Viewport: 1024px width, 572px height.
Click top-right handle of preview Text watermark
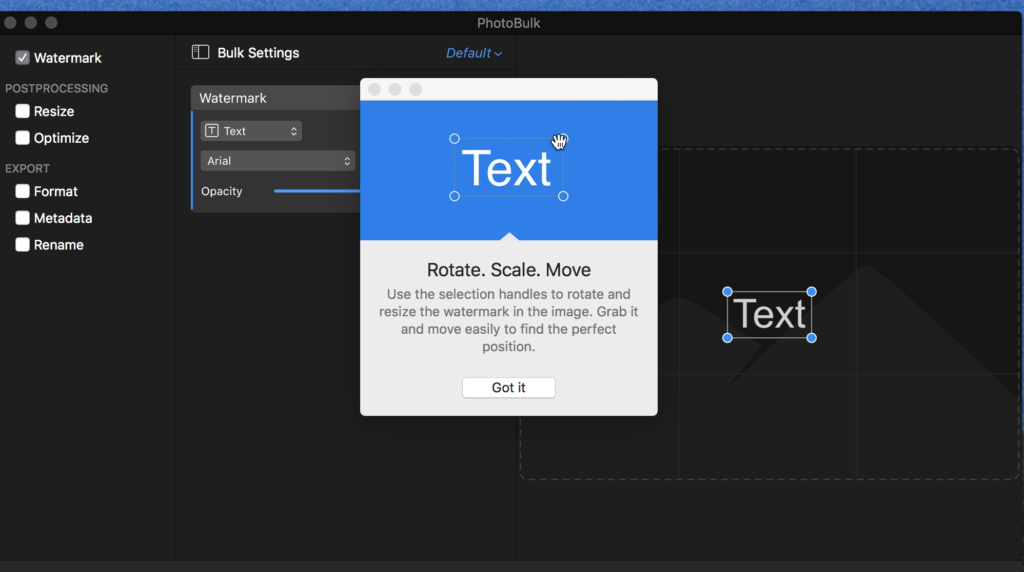pyautogui.click(x=811, y=292)
